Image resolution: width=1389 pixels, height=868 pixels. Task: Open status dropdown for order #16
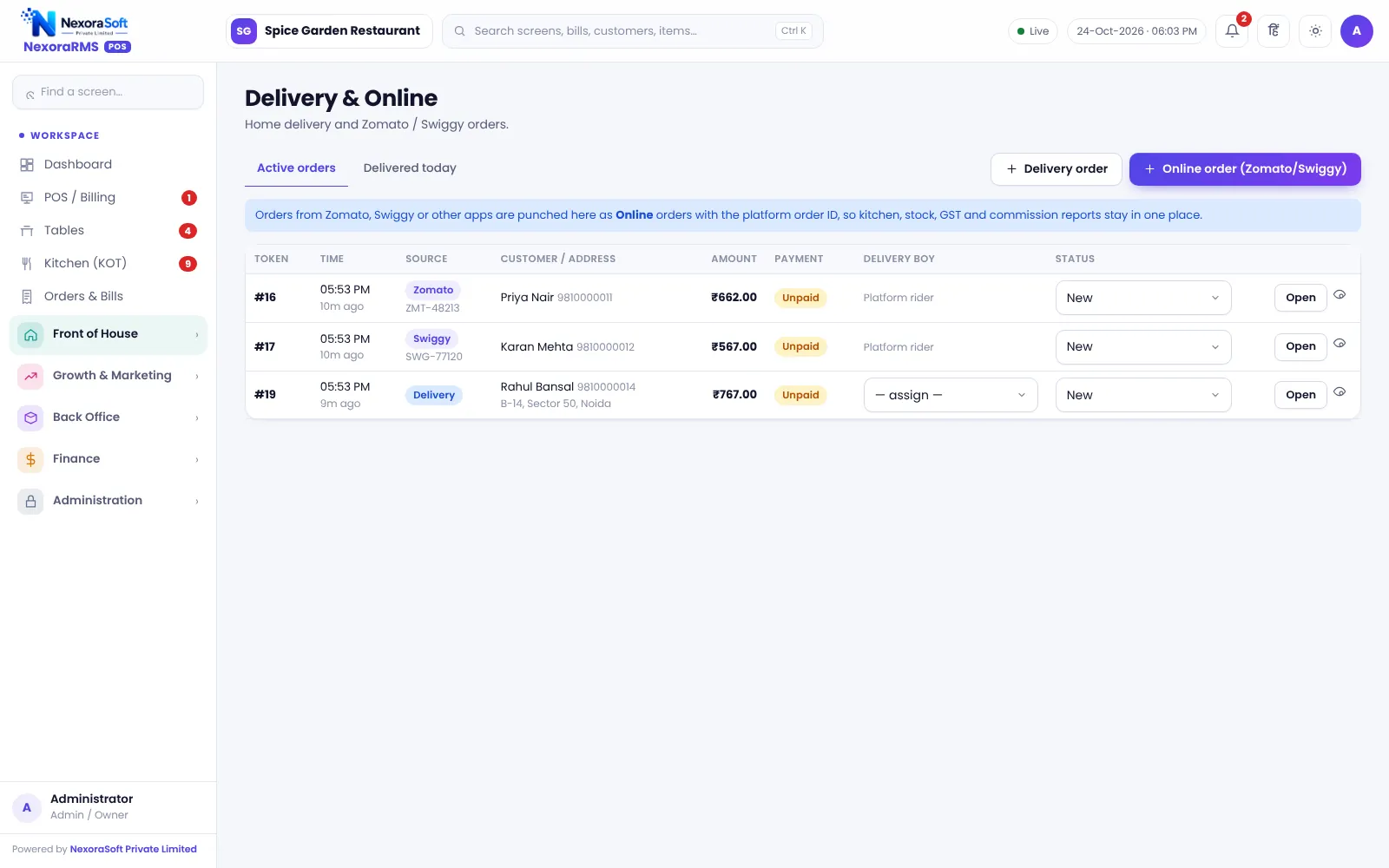click(x=1143, y=298)
